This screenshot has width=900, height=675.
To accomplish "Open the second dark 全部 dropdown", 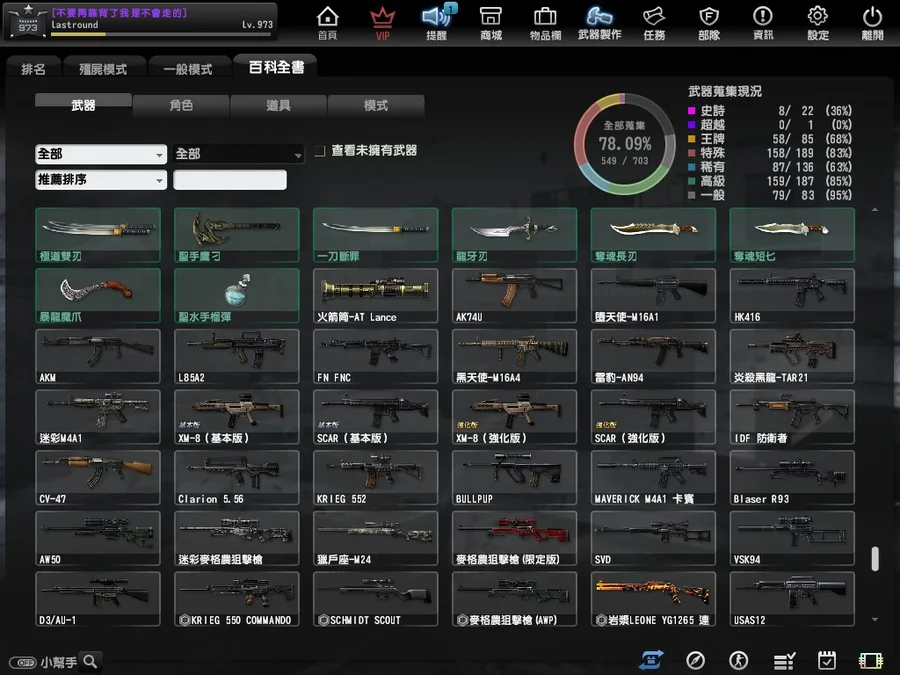I will 239,154.
